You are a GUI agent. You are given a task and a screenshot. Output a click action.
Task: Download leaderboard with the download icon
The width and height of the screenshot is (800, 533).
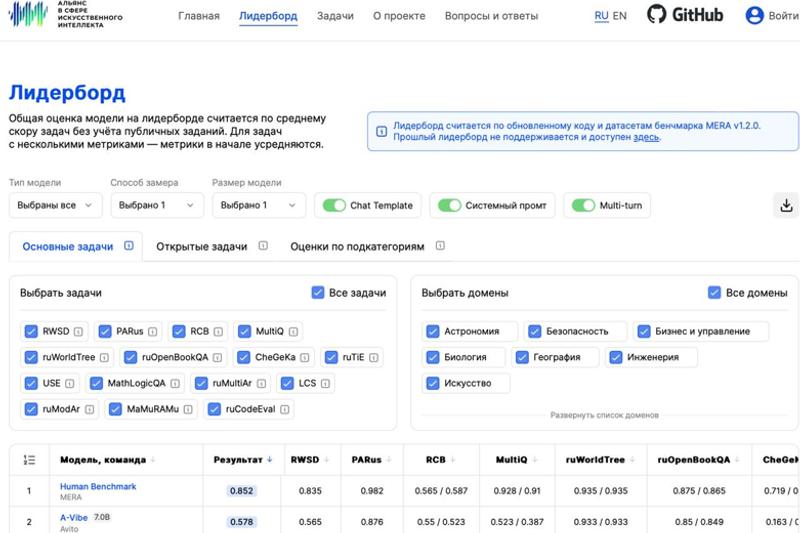(x=786, y=205)
